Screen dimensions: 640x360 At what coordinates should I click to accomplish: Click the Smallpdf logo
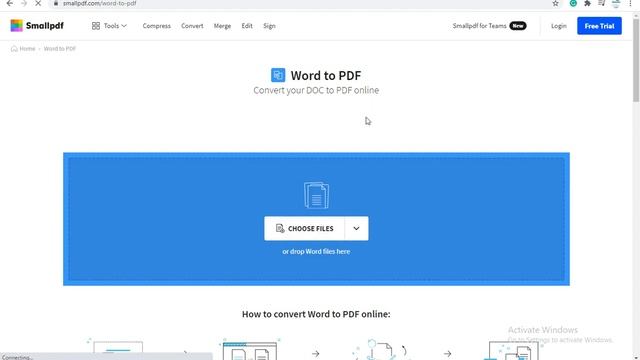37,26
